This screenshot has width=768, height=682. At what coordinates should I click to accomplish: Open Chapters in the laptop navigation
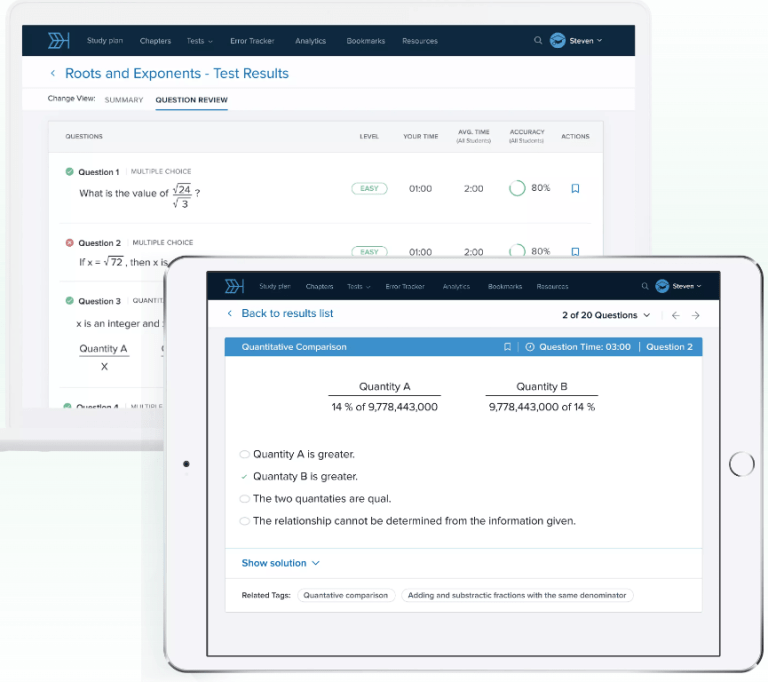(155, 41)
